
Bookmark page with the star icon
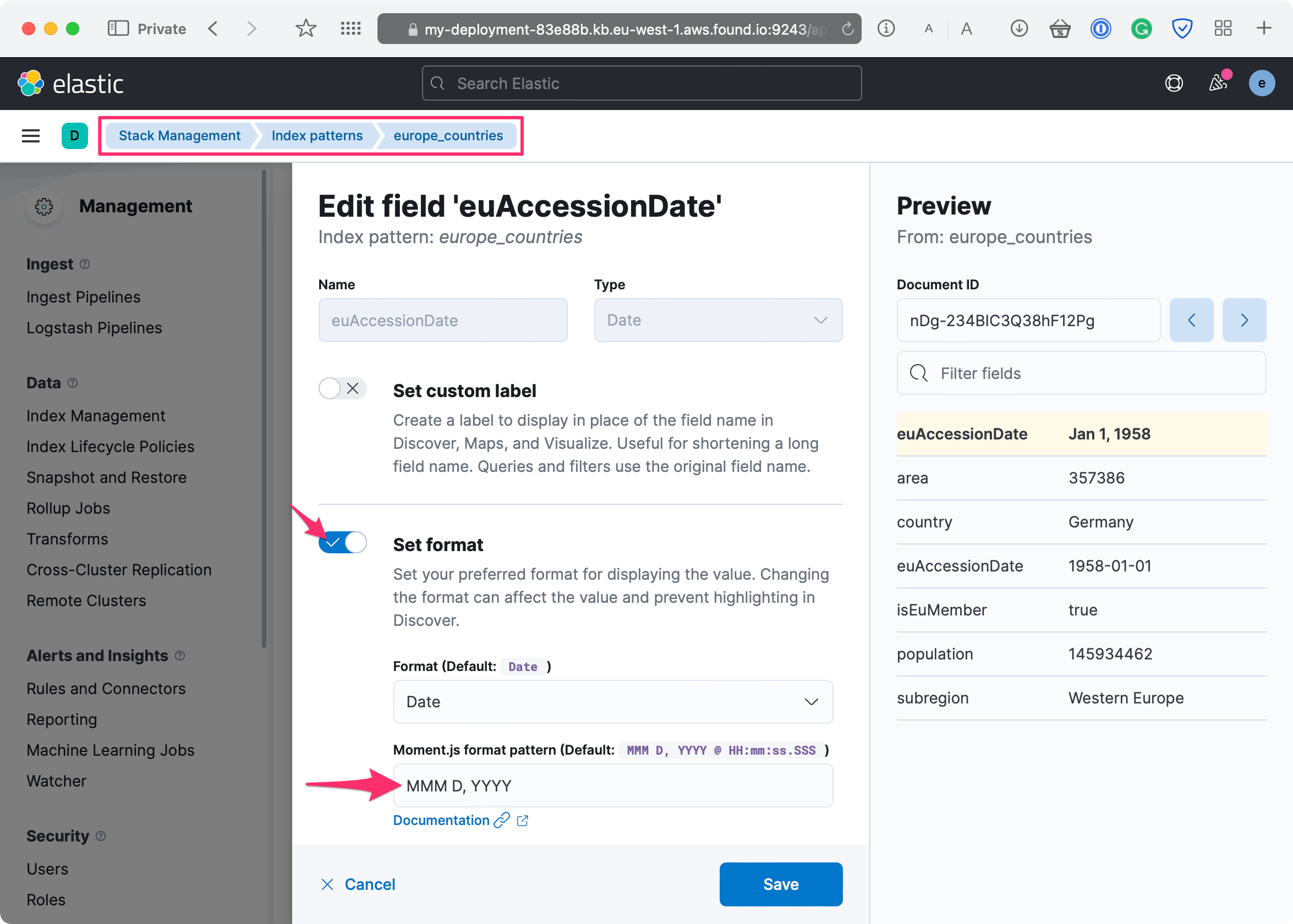click(x=305, y=29)
